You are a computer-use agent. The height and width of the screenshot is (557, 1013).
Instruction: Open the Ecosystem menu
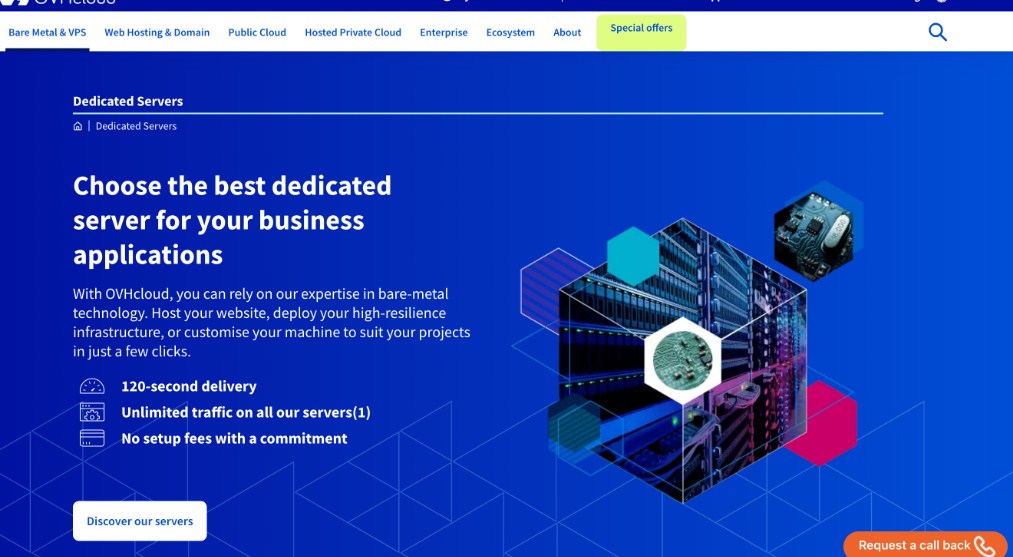[510, 32]
